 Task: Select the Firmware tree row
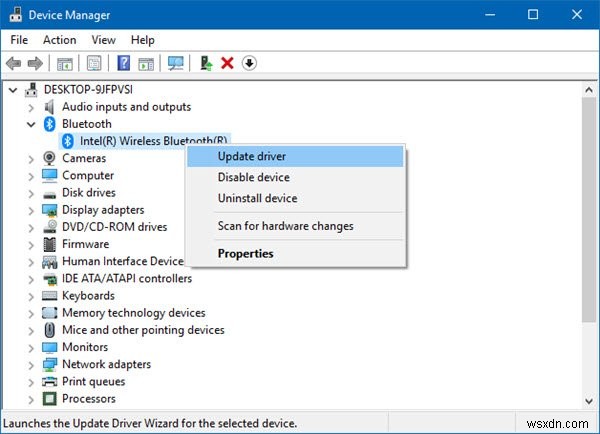tap(85, 244)
